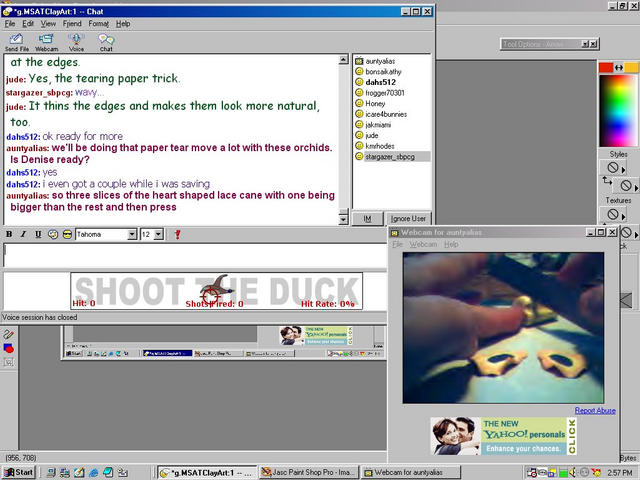The image size is (640, 480).
Task: Click chat scrollbar bottom down arrow
Action: 343,220
